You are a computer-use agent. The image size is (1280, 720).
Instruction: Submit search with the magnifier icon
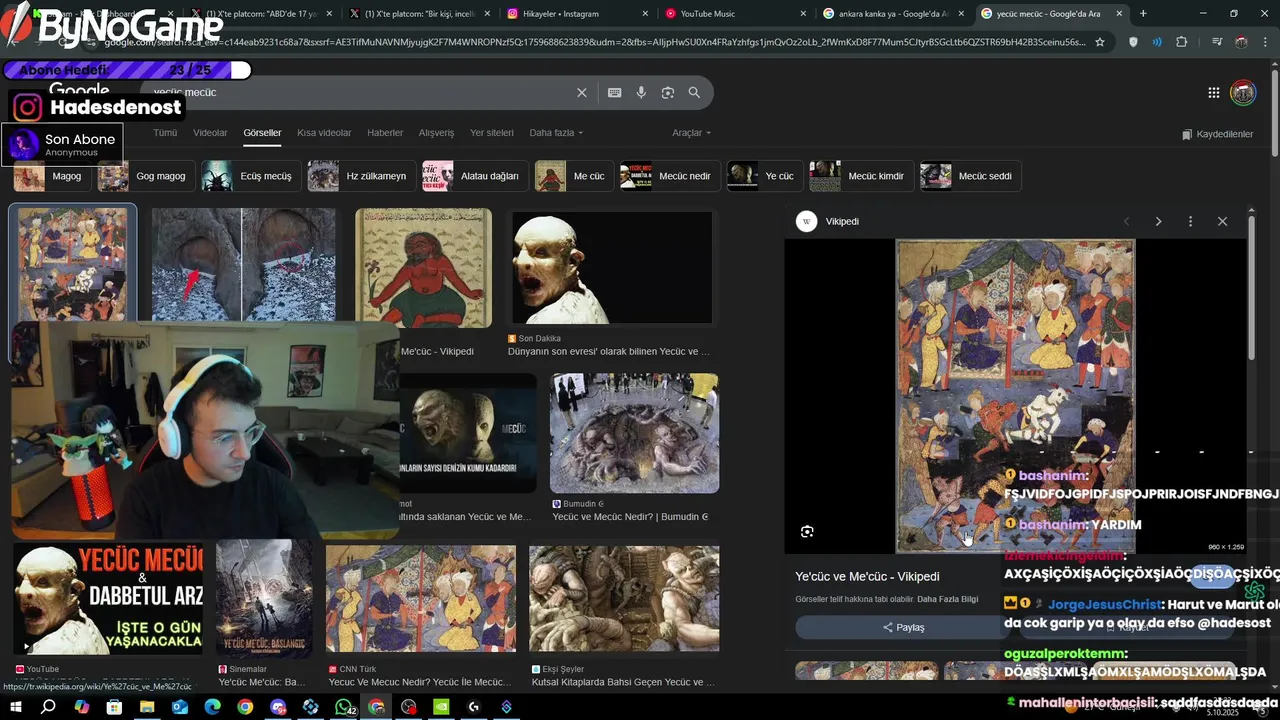pos(694,93)
